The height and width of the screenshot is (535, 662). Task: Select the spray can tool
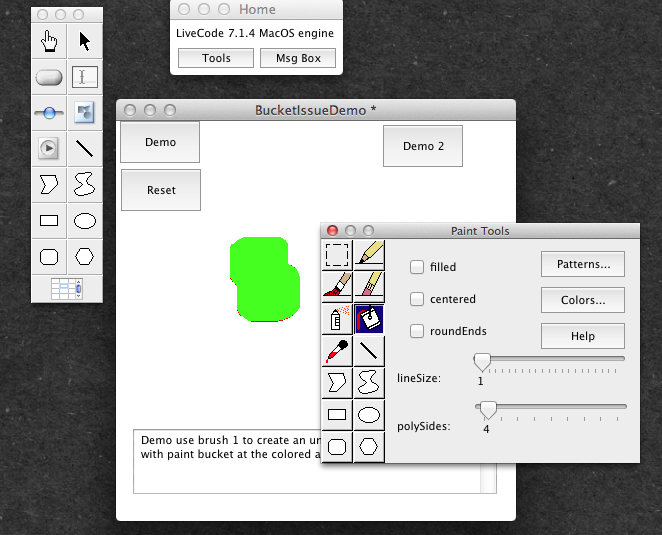[338, 319]
